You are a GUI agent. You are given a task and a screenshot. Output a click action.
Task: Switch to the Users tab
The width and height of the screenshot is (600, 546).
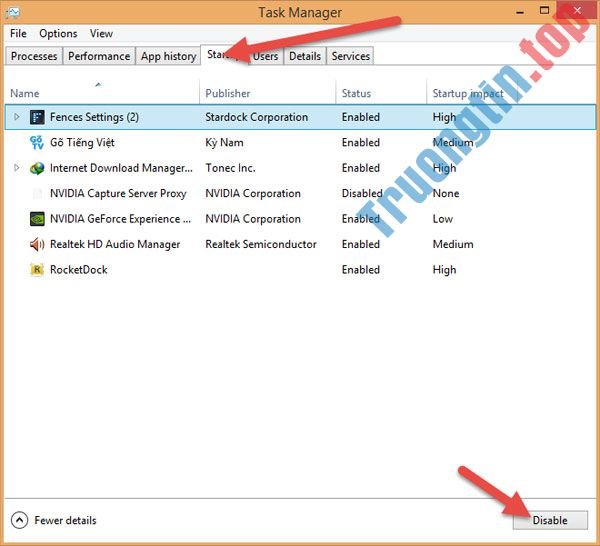click(266, 56)
